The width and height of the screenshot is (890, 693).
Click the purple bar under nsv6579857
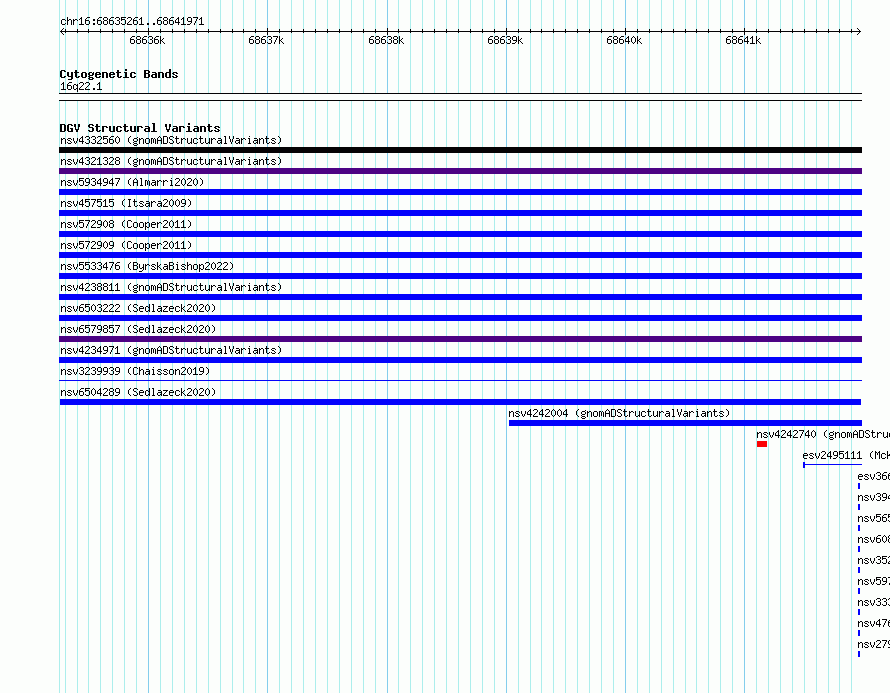460,339
